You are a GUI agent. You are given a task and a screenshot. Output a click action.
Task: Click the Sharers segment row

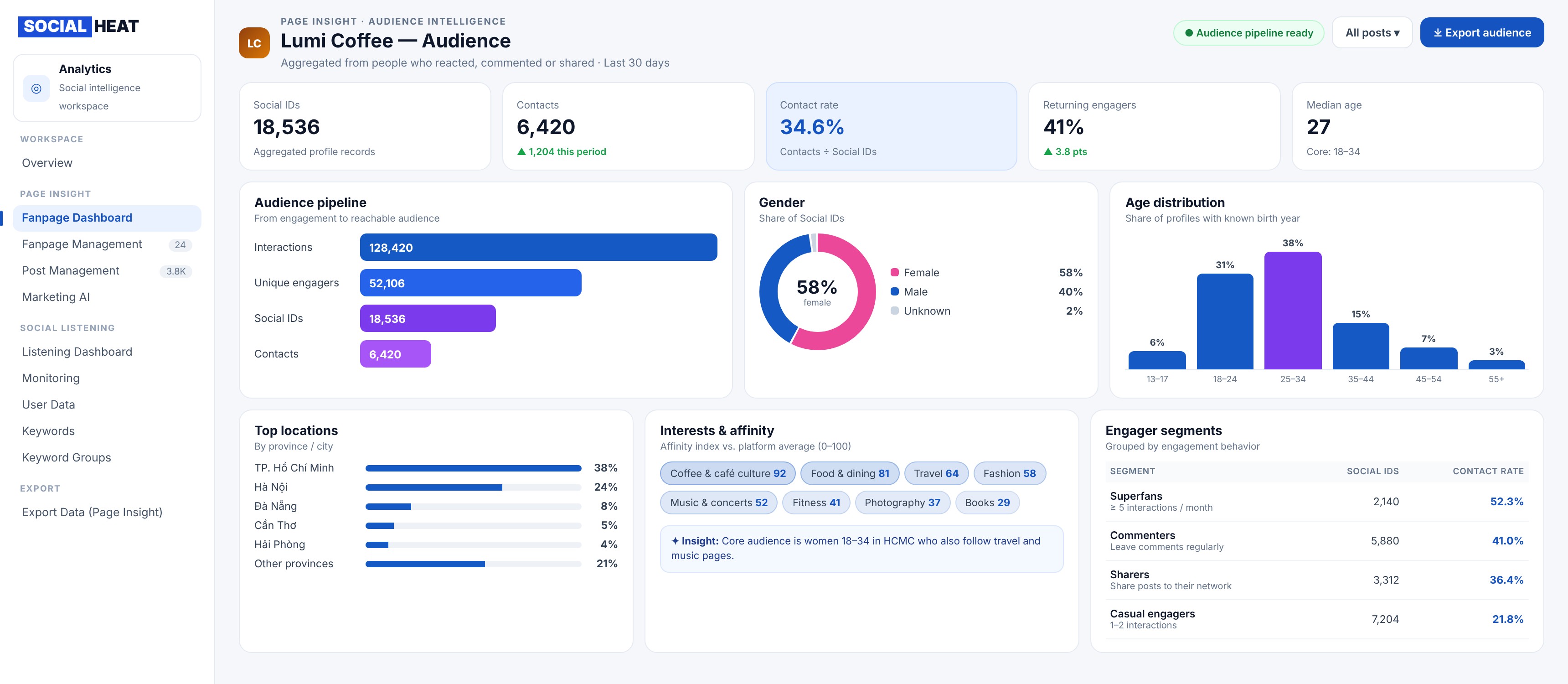point(1316,580)
